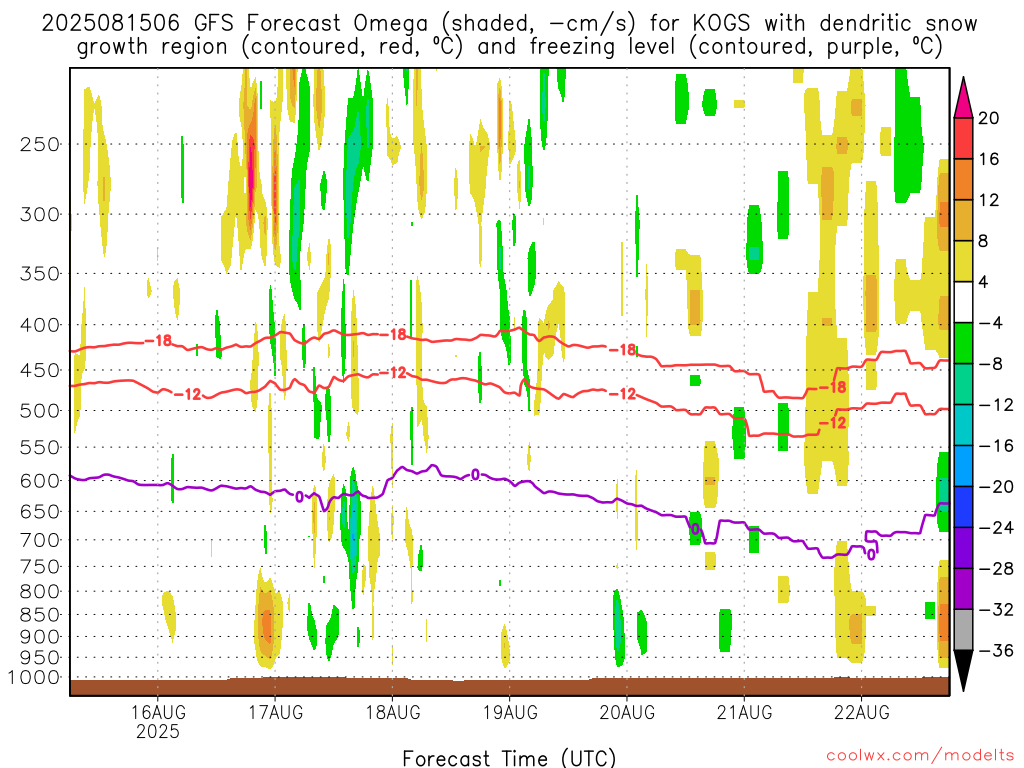Pick the light yellow 4 to 8 swatch
Image resolution: width=1024 pixels, height=768 pixels.
pos(963,261)
